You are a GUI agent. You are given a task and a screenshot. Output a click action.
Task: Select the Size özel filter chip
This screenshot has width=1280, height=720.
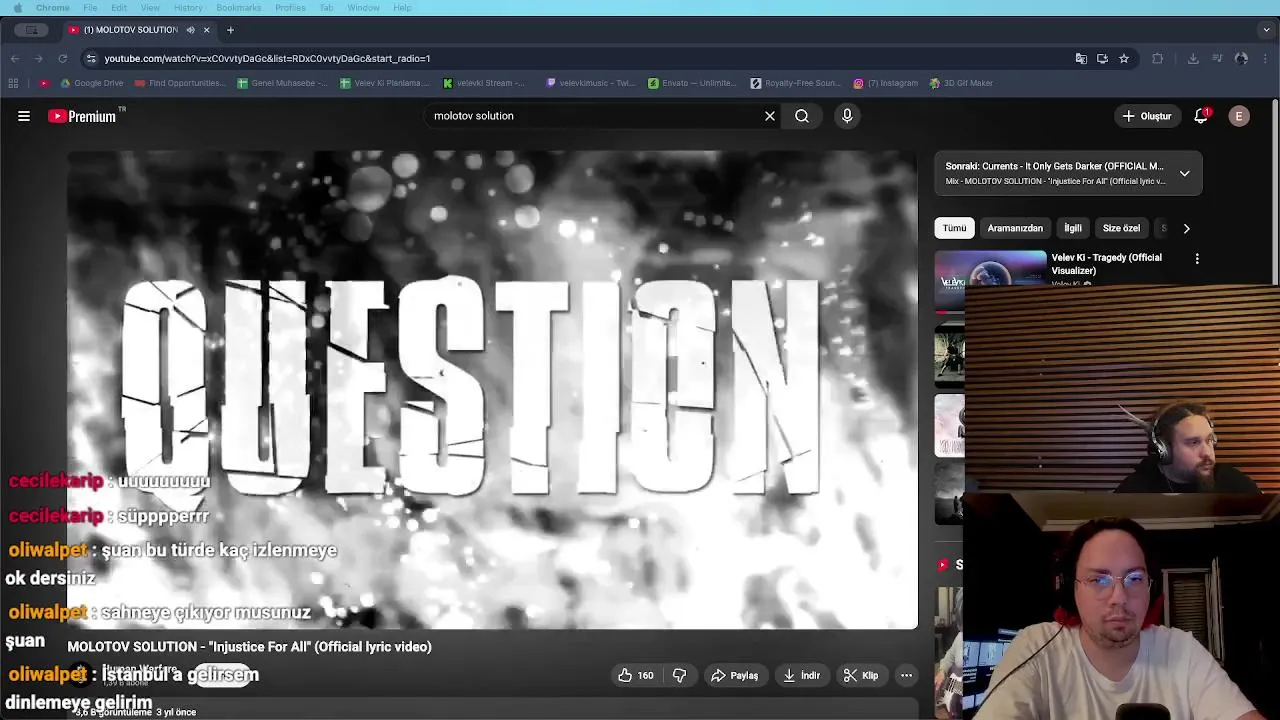click(1121, 228)
